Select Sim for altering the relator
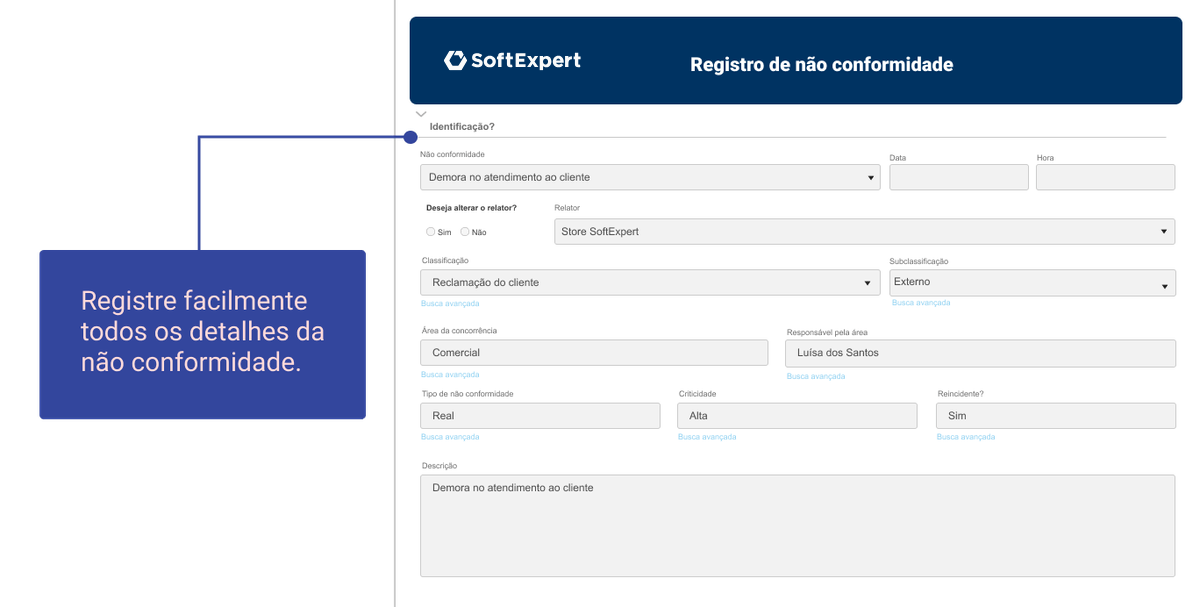Image resolution: width=1200 pixels, height=607 pixels. coord(431,231)
